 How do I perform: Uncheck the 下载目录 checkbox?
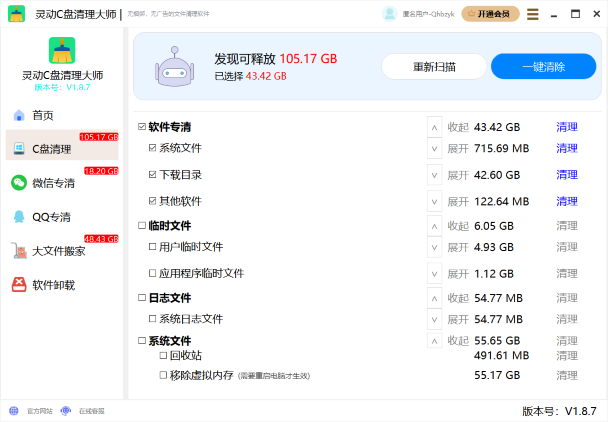coord(152,175)
